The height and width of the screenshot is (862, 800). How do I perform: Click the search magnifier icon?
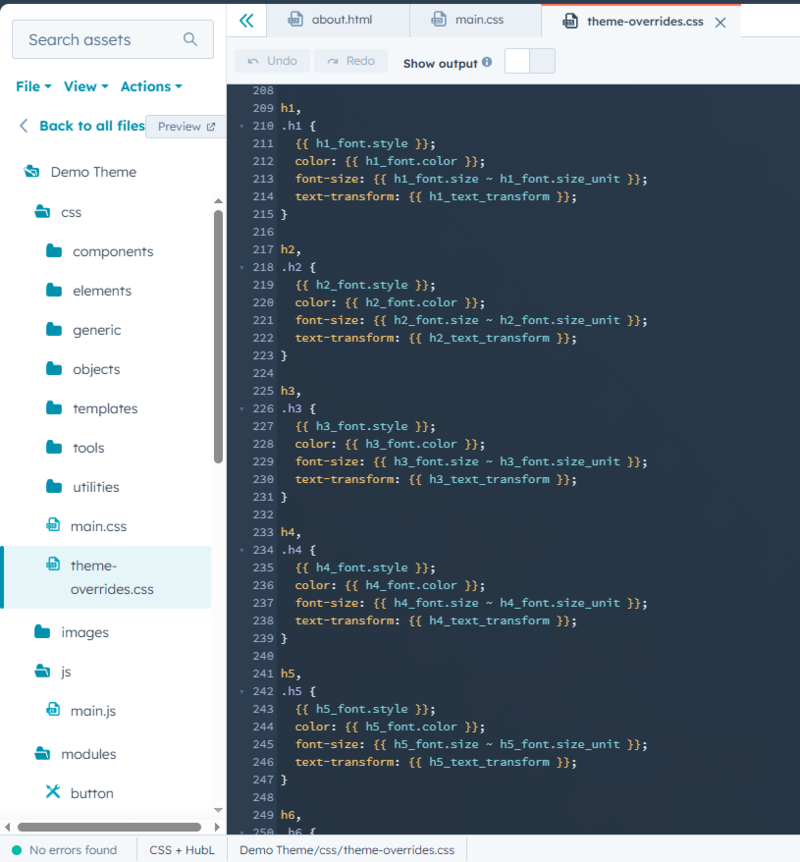pyautogui.click(x=191, y=40)
